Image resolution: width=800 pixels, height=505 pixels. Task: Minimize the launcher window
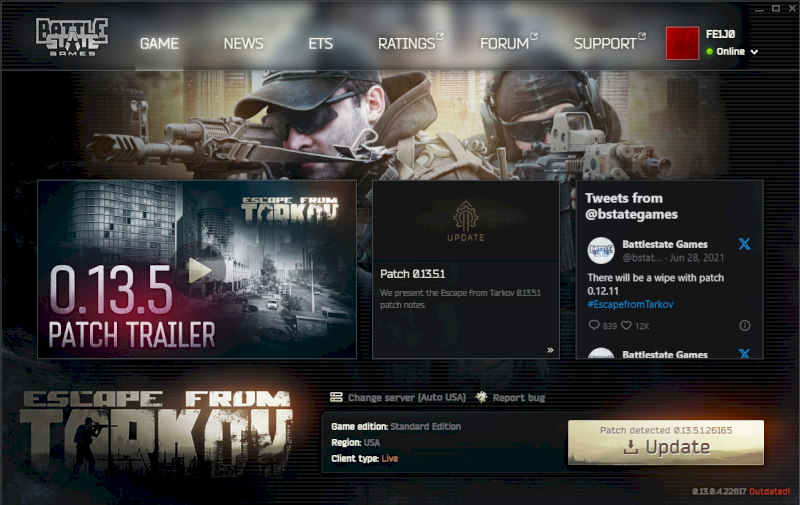pyautogui.click(x=760, y=9)
